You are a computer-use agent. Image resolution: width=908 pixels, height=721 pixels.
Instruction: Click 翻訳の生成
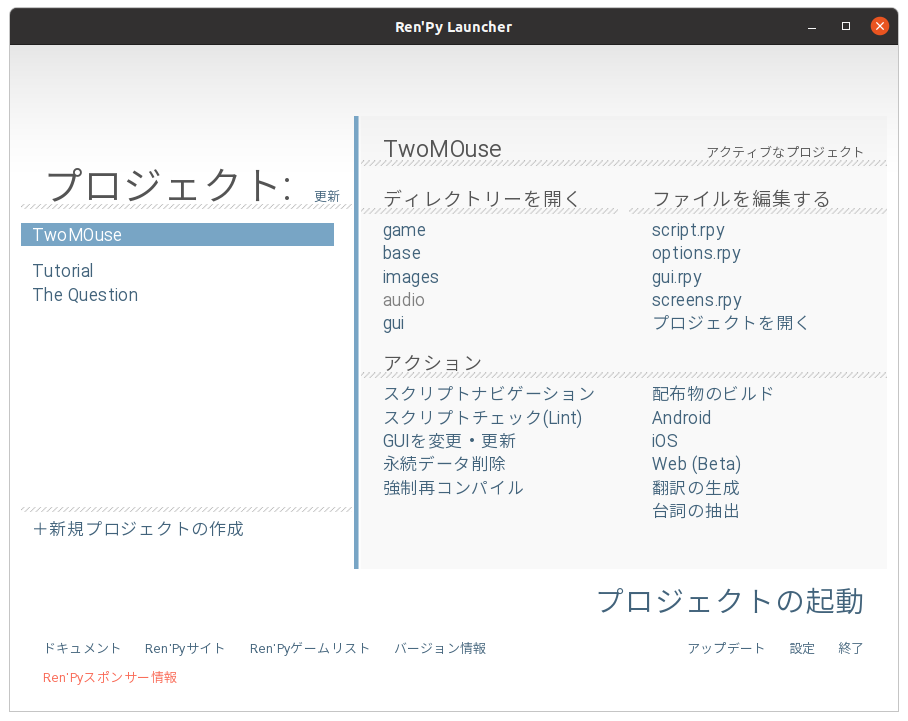[695, 488]
